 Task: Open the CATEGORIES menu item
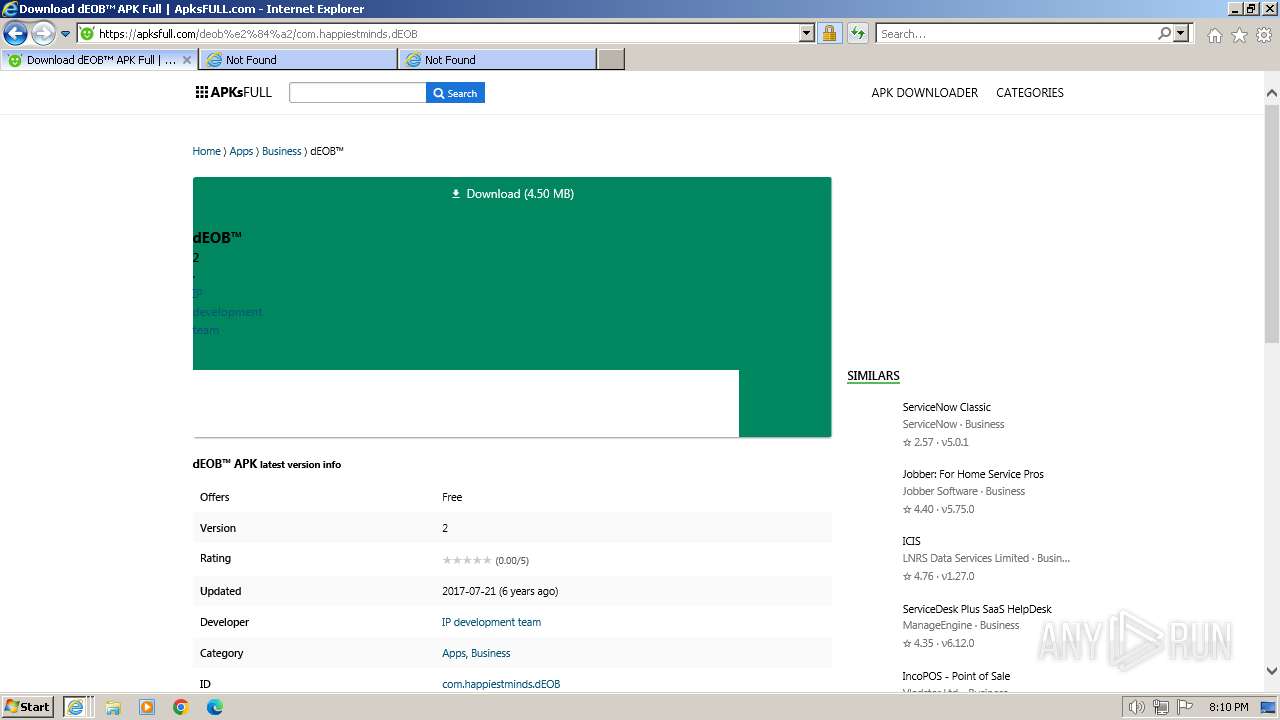[x=1029, y=93]
